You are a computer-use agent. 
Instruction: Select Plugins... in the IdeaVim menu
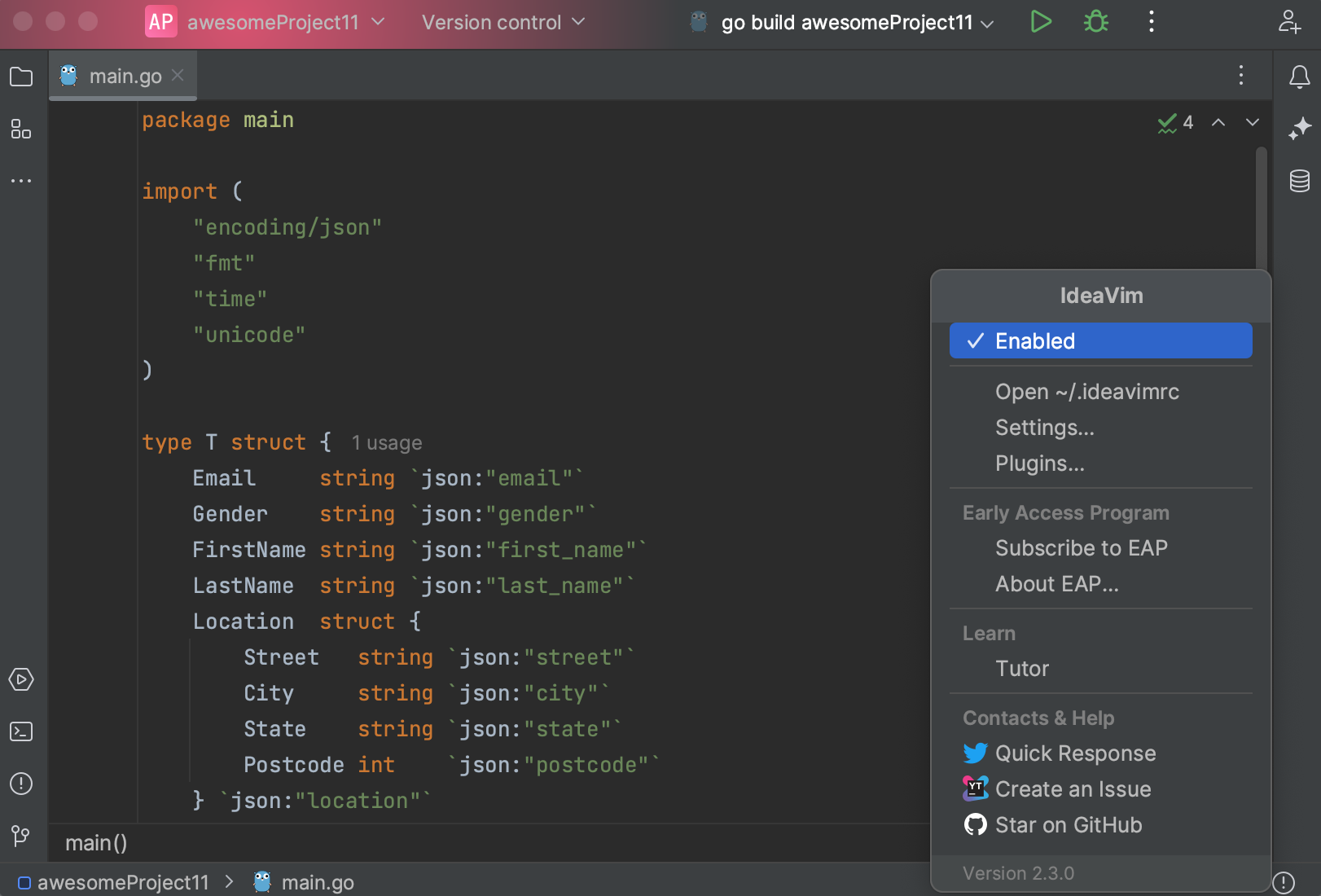click(1040, 463)
